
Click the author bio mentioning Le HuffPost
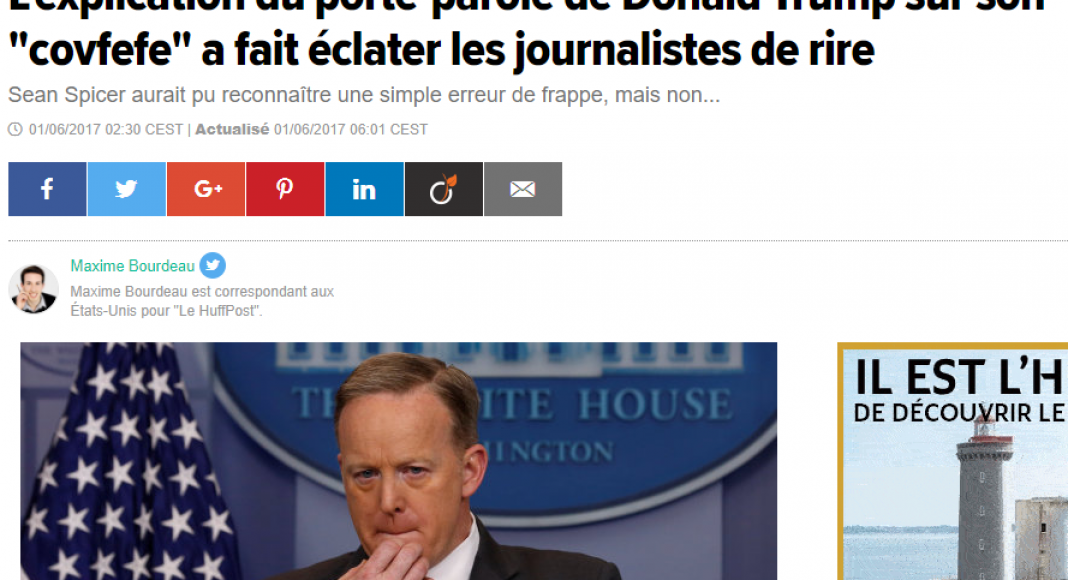click(202, 301)
